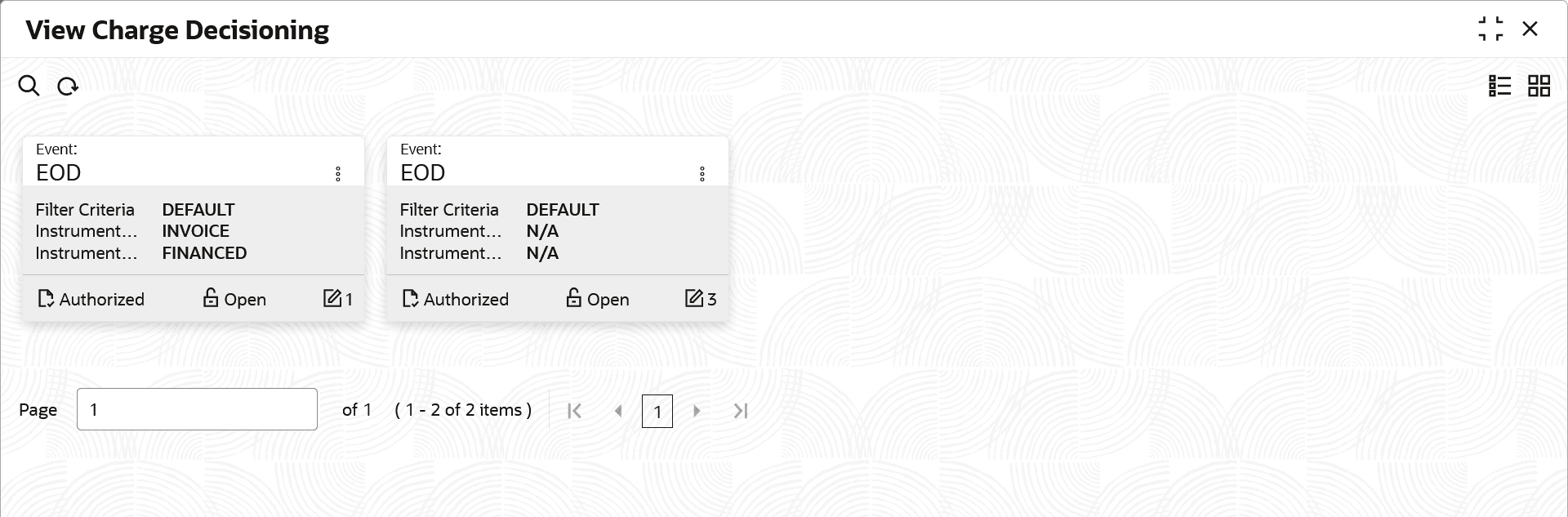Go to first page of results
The image size is (1568, 517).
pos(574,411)
